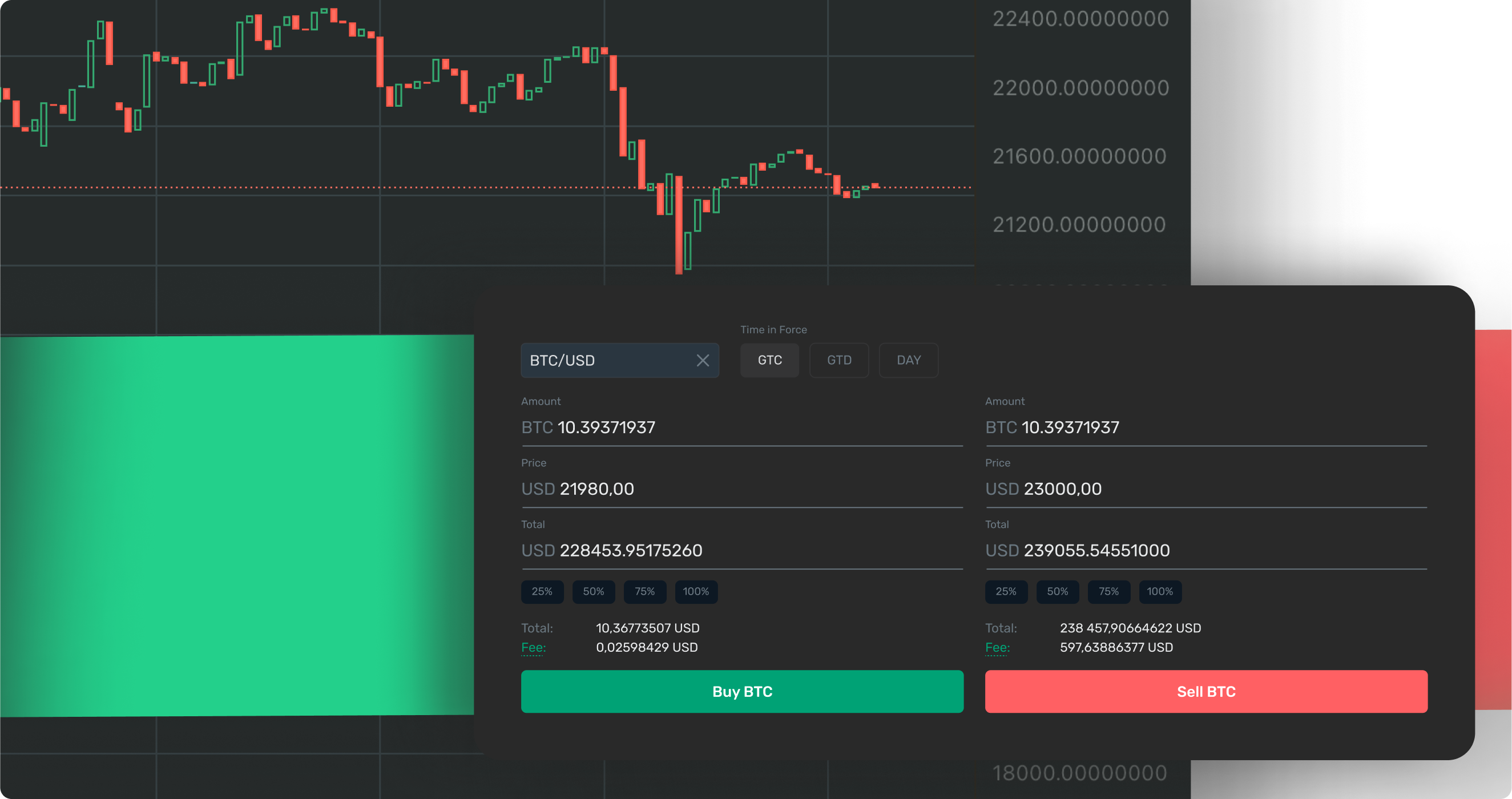Choose 50% on the buy side
The width and height of the screenshot is (1512, 799).
click(594, 592)
